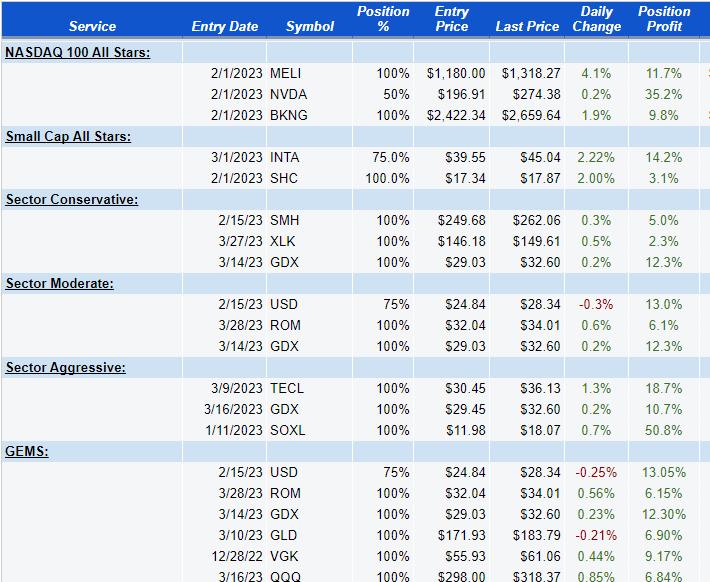The image size is (710, 582).
Task: Select the Daily Change column header
Action: pyautogui.click(x=597, y=19)
